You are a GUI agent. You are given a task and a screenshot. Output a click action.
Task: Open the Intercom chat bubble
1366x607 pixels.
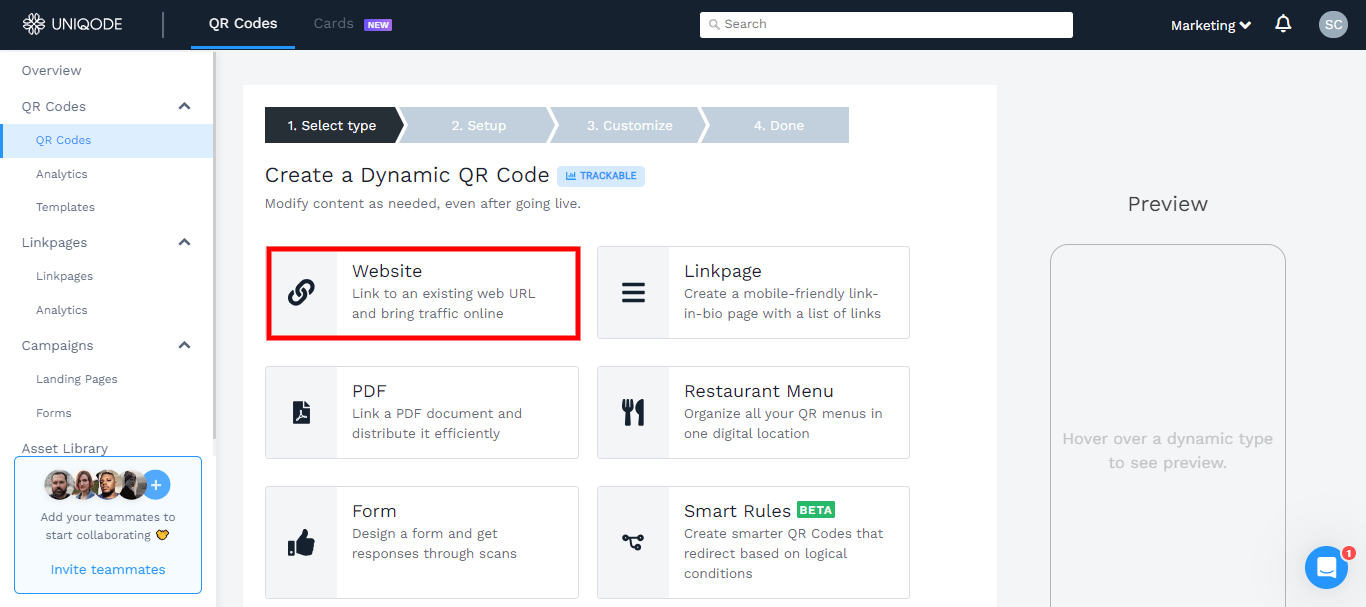tap(1326, 567)
